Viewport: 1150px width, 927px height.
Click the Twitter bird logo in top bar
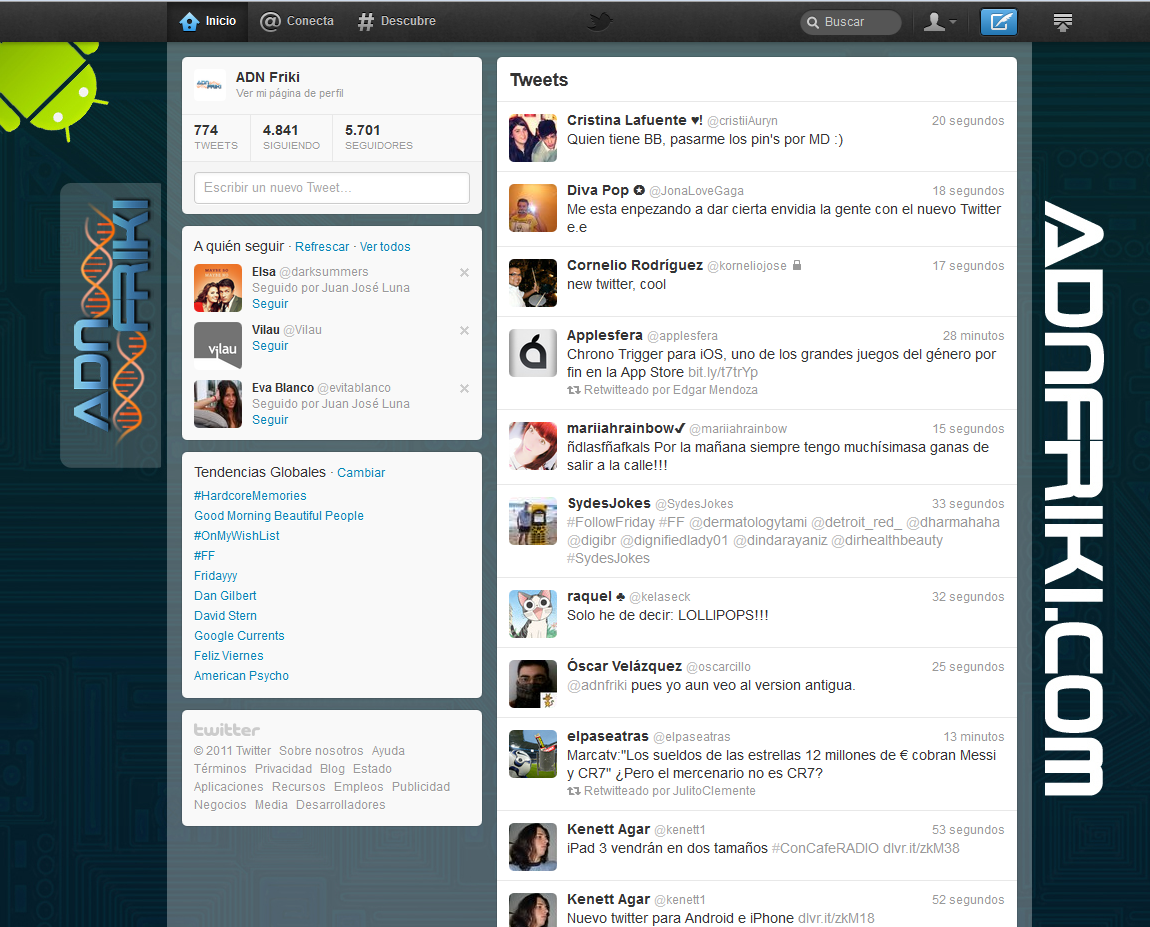point(599,21)
